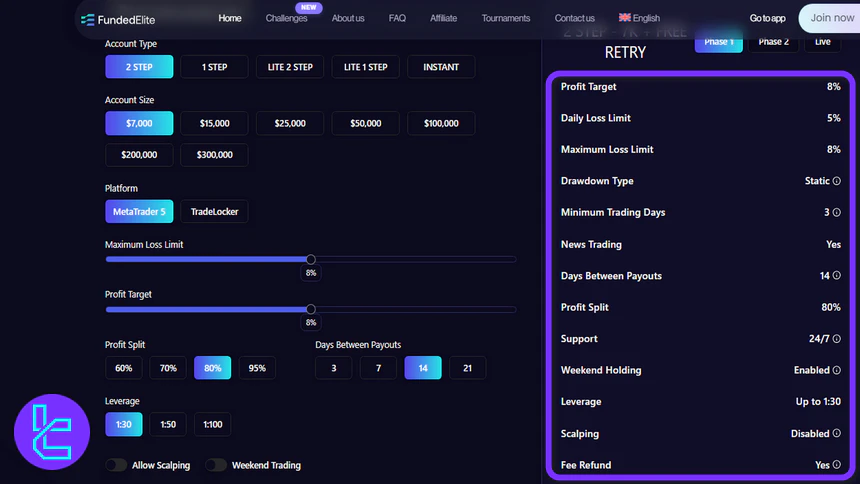This screenshot has width=860, height=484.
Task: Click info icon beside Minimum Trading Days
Action: (x=837, y=213)
